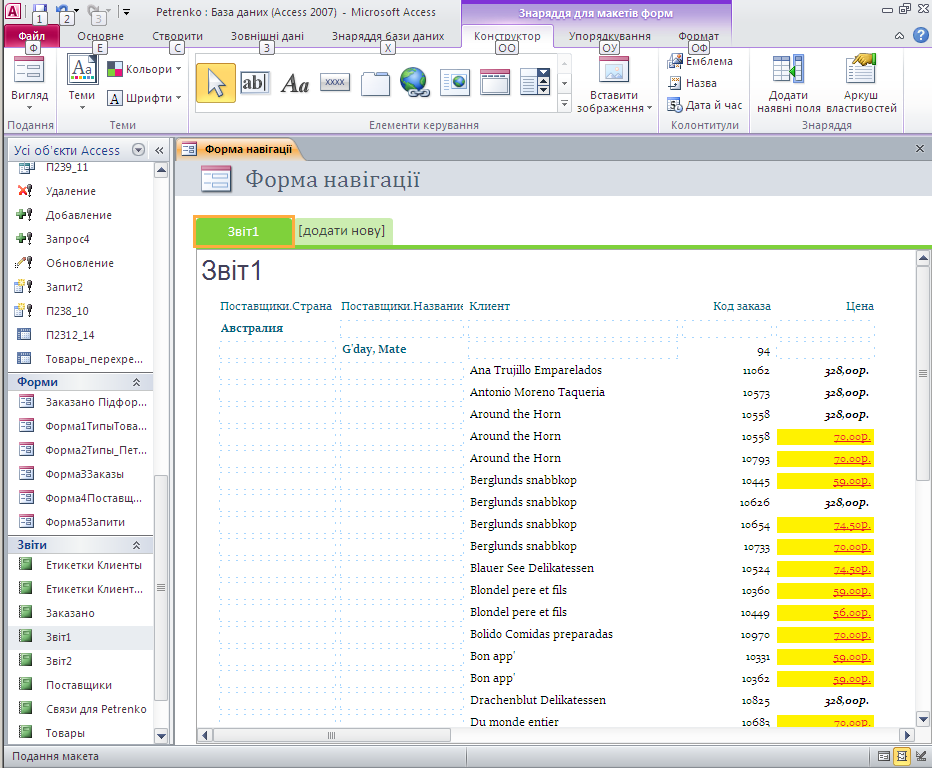932x768 pixels.
Task: Switch to Design view in status bar
Action: tap(920, 757)
